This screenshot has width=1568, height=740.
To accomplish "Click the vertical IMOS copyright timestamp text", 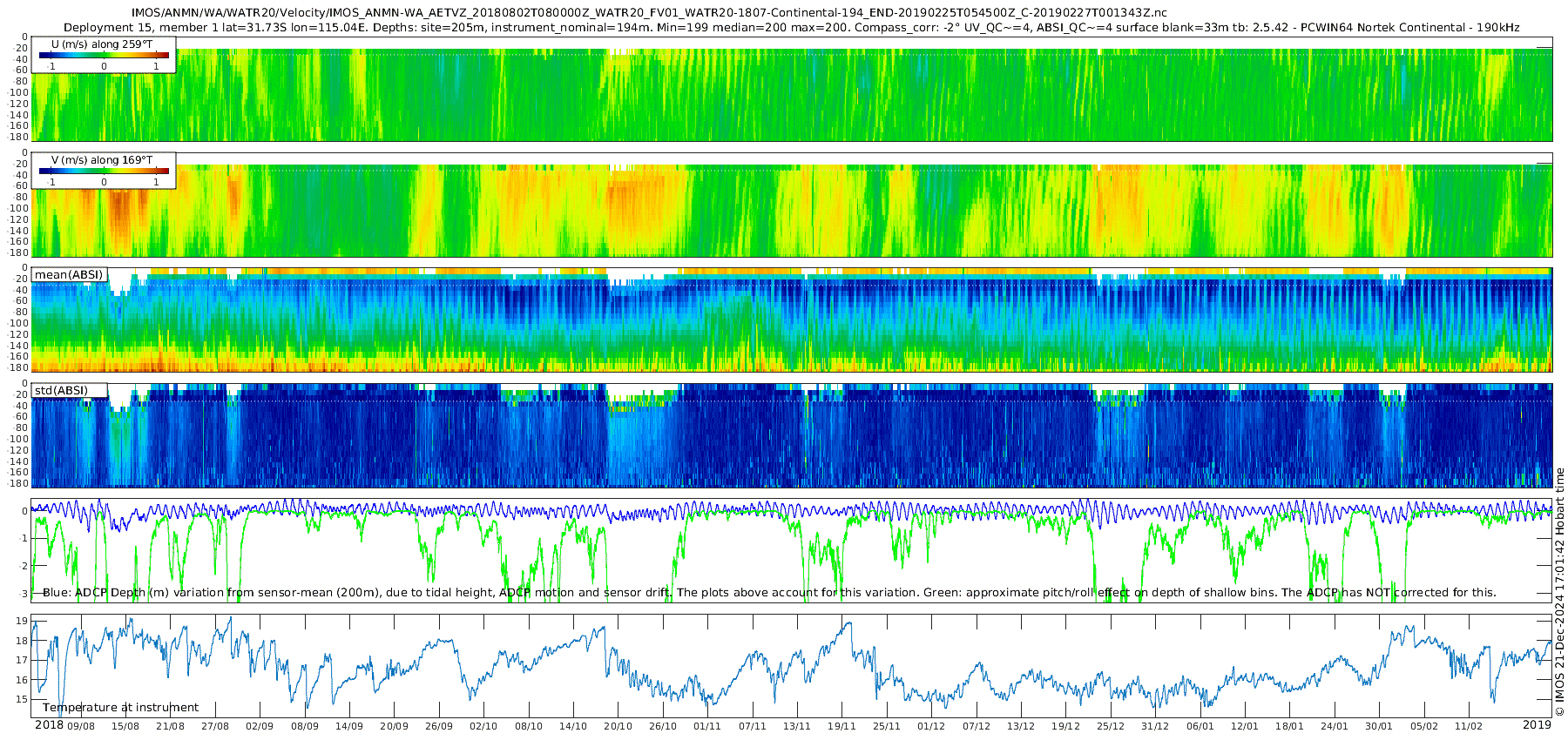I will (1559, 592).
